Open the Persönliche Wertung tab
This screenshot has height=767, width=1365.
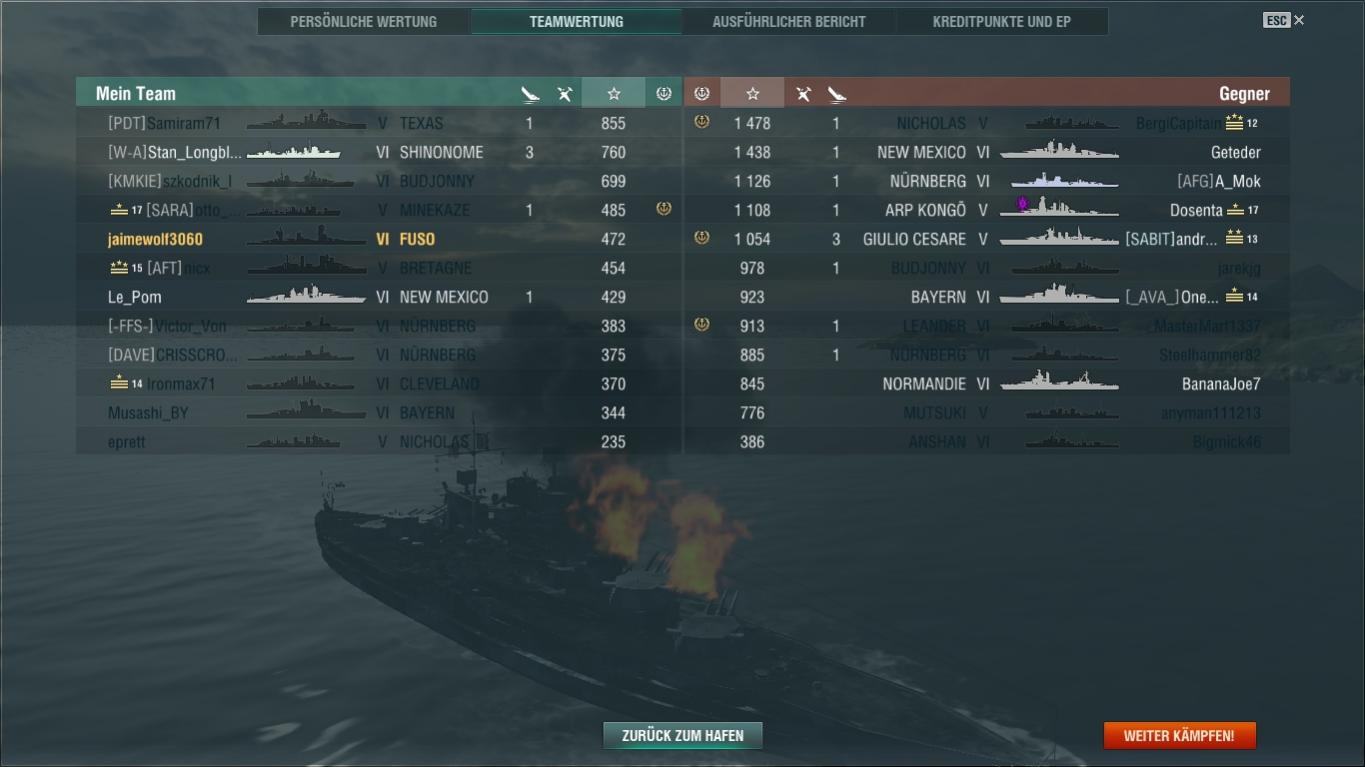click(x=364, y=21)
